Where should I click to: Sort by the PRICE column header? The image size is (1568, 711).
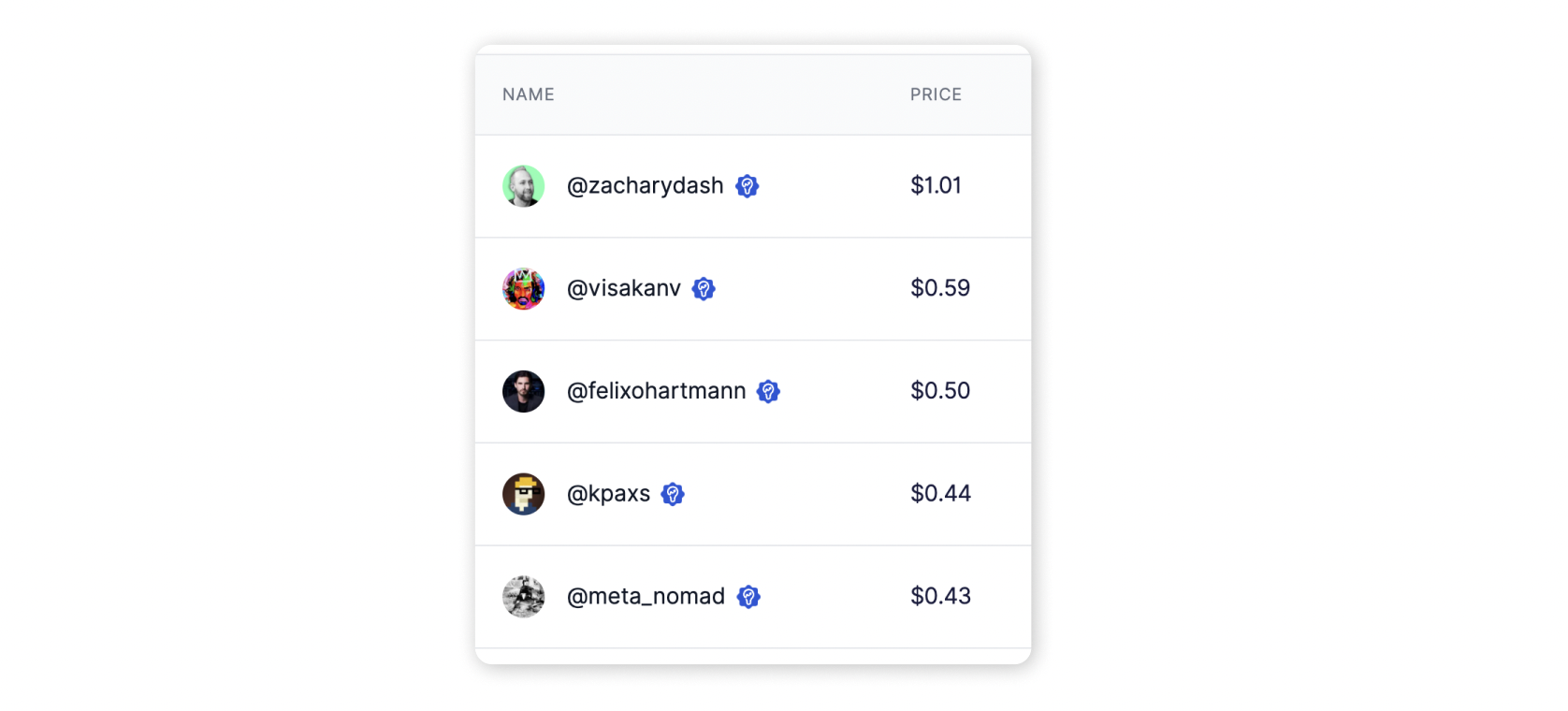(936, 94)
